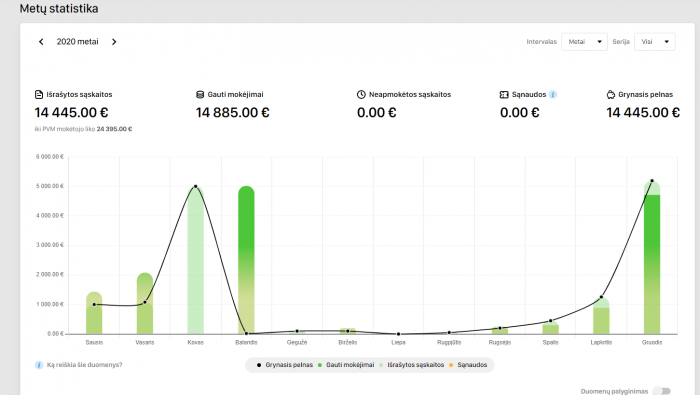The image size is (700, 395).
Task: Click the info icon beside 'Ką reiškia šie duomenys?'
Action: (39, 365)
